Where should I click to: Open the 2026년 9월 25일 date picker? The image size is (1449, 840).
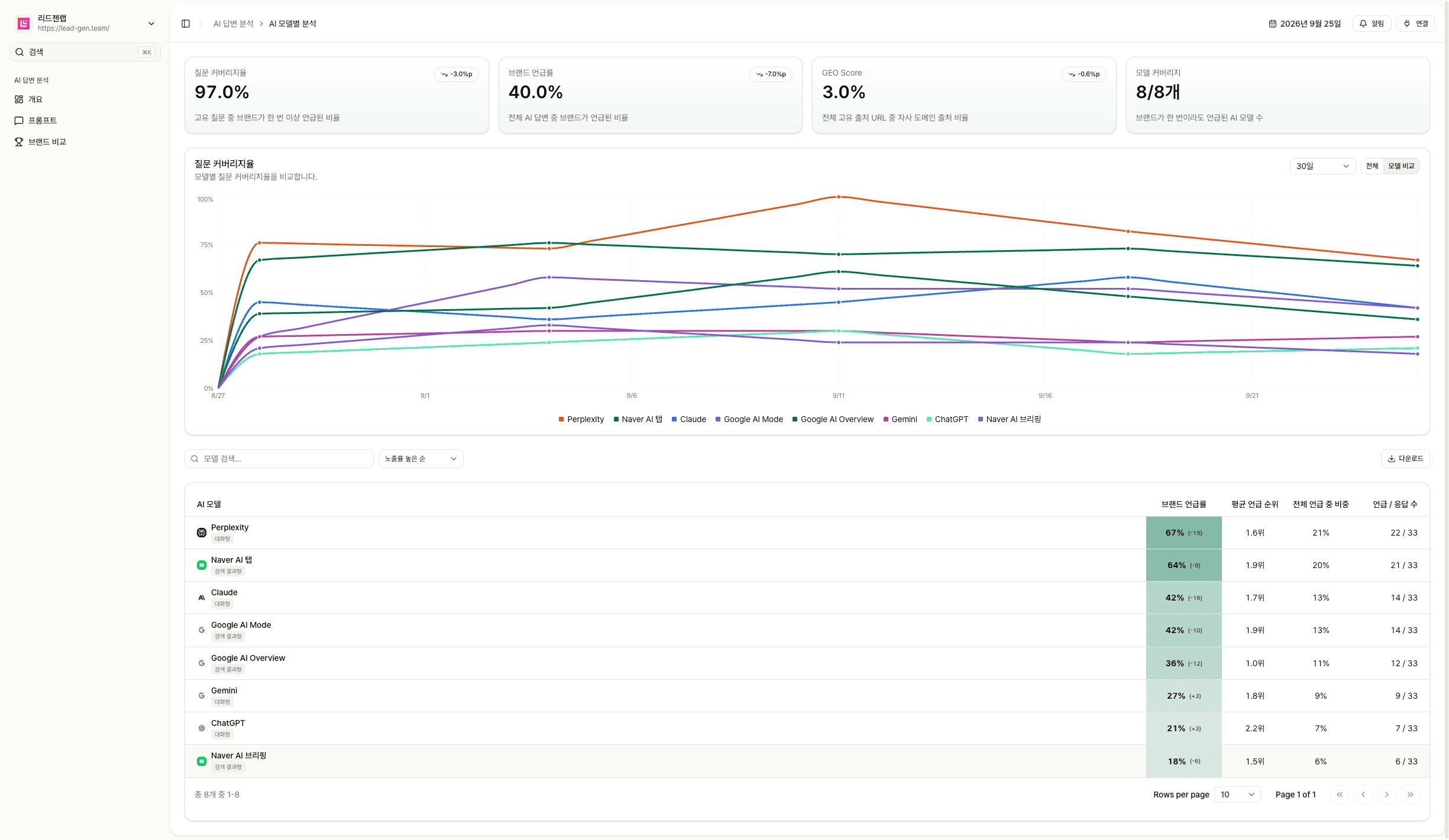1305,24
